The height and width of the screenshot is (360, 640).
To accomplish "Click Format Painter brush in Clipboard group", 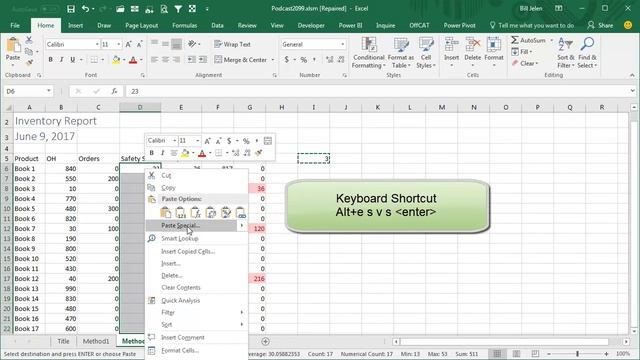I will point(29,63).
